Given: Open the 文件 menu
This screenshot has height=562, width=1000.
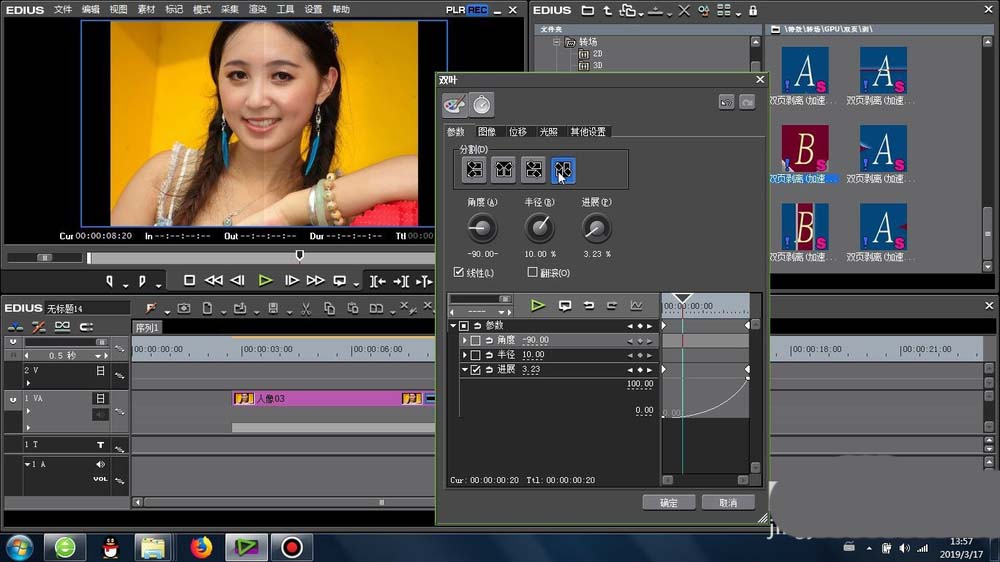Looking at the screenshot, I should coord(62,10).
